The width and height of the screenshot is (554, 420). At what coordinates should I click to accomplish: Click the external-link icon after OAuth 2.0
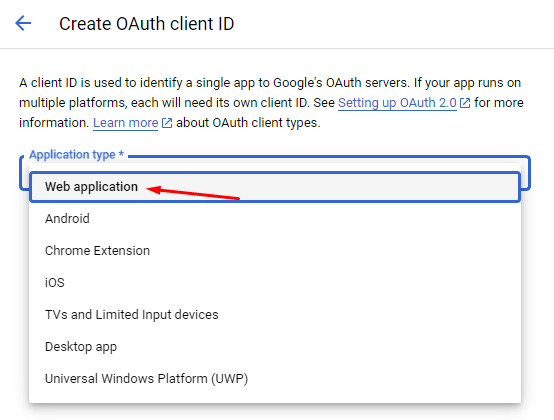465,103
